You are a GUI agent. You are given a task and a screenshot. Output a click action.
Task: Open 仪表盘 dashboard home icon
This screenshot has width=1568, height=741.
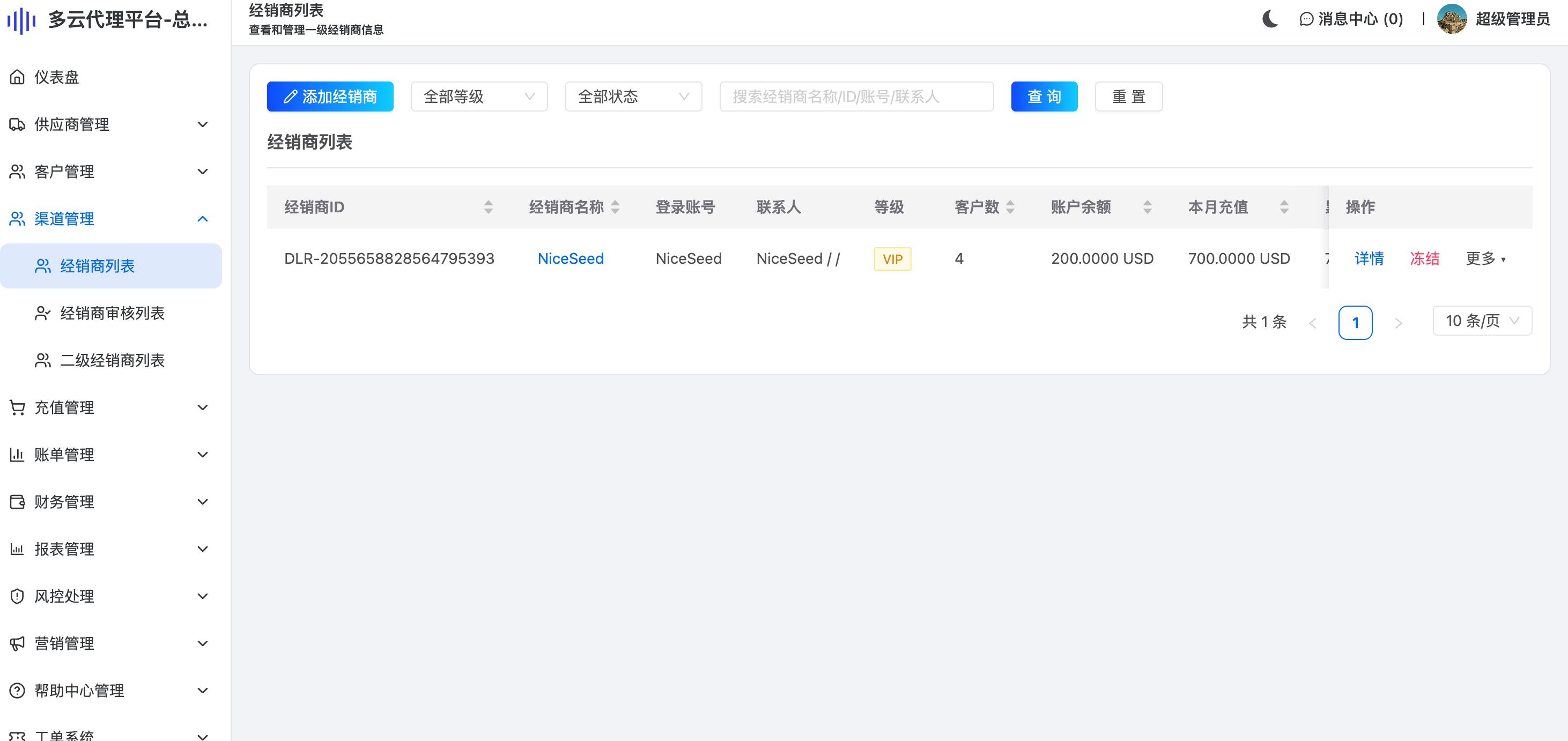tap(17, 77)
